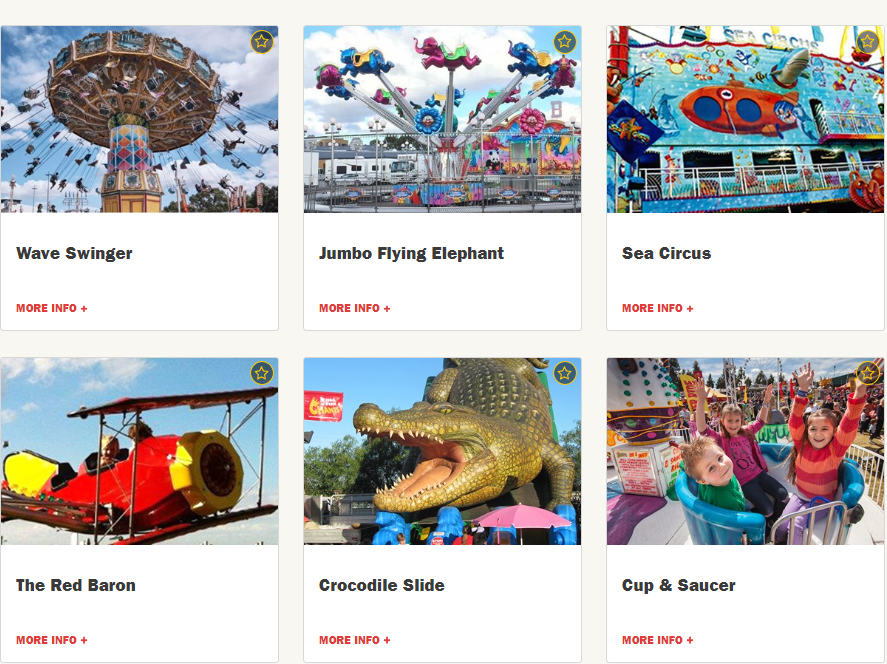Open the red biplane Red Baron picture
The width and height of the screenshot is (887, 664).
click(140, 451)
